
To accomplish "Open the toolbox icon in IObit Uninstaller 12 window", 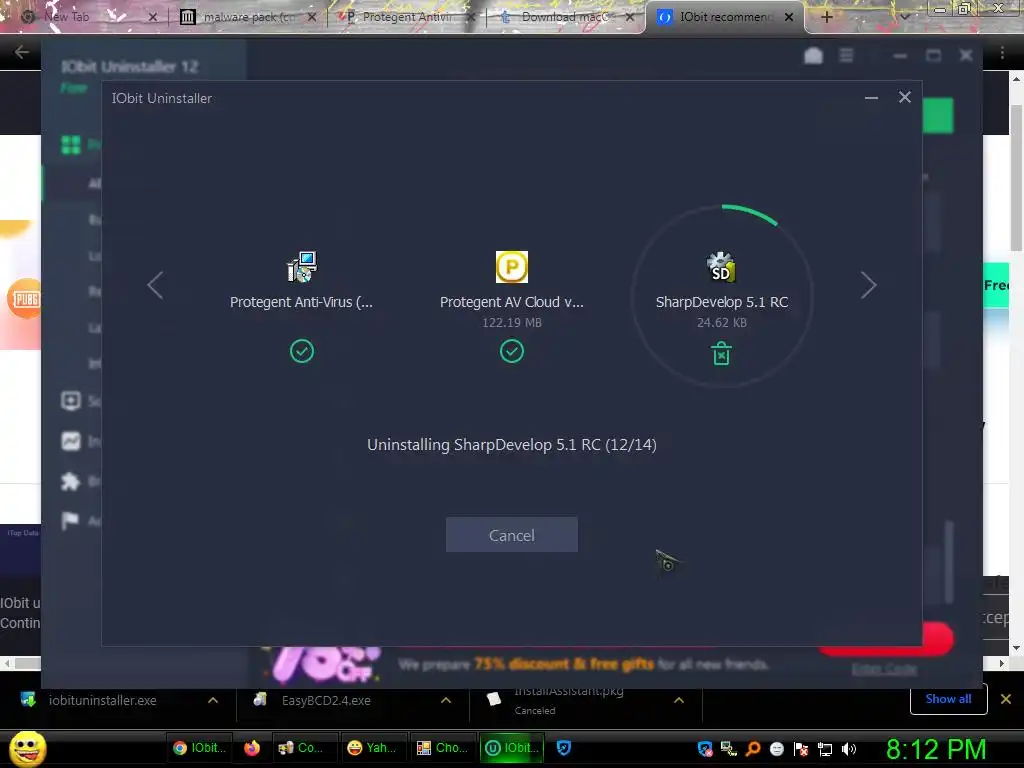I will pyautogui.click(x=813, y=56).
